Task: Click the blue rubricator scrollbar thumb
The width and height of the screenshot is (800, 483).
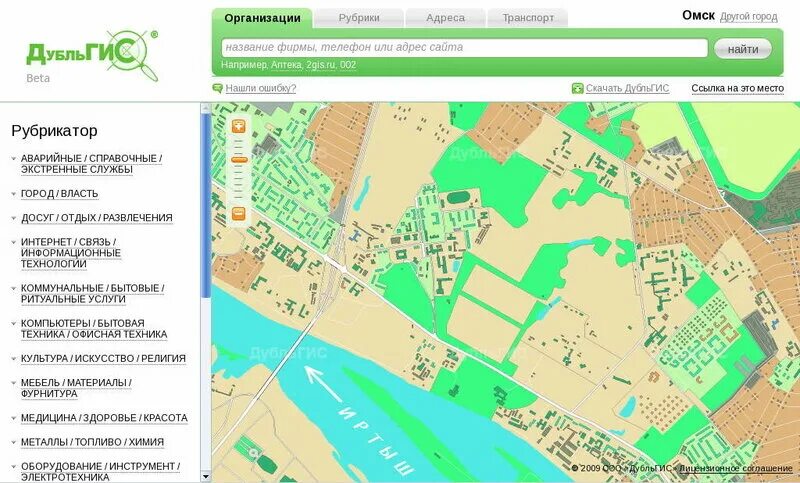Action: (x=206, y=206)
